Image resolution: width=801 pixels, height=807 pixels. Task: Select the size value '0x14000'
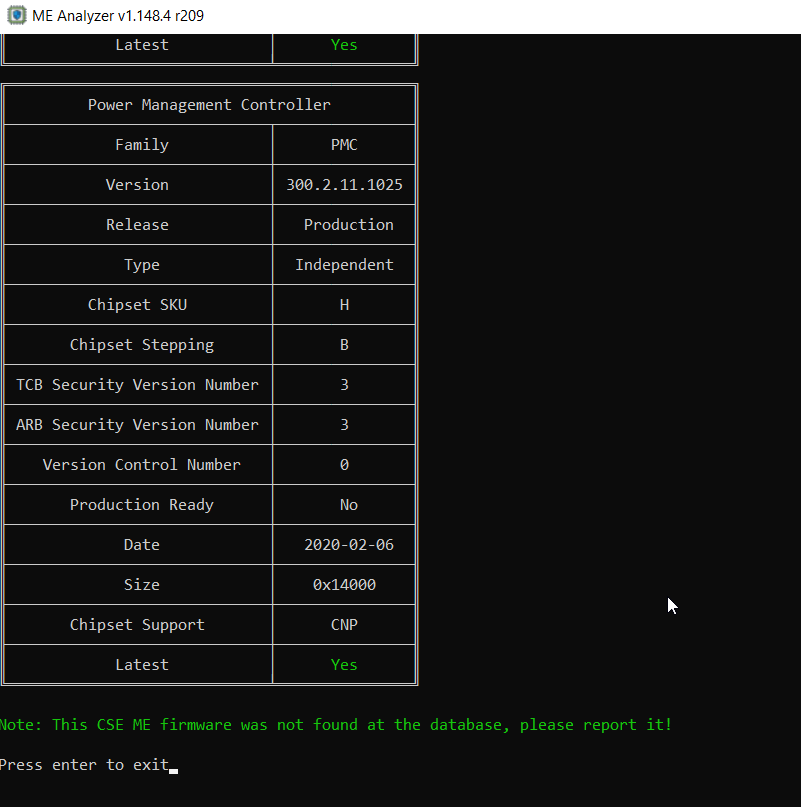344,585
